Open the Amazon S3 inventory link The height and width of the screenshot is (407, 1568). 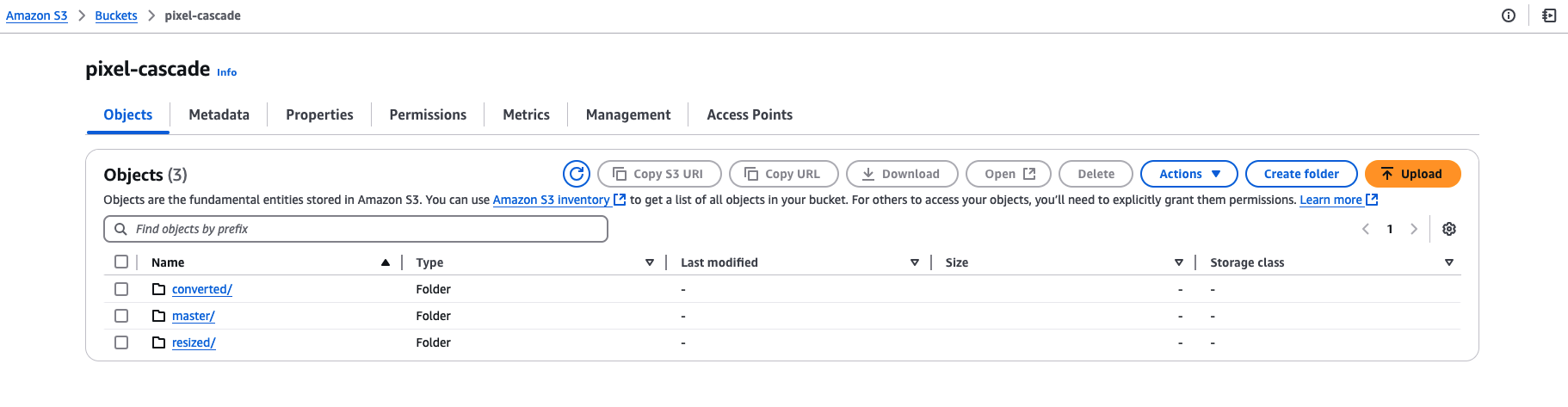(x=552, y=200)
